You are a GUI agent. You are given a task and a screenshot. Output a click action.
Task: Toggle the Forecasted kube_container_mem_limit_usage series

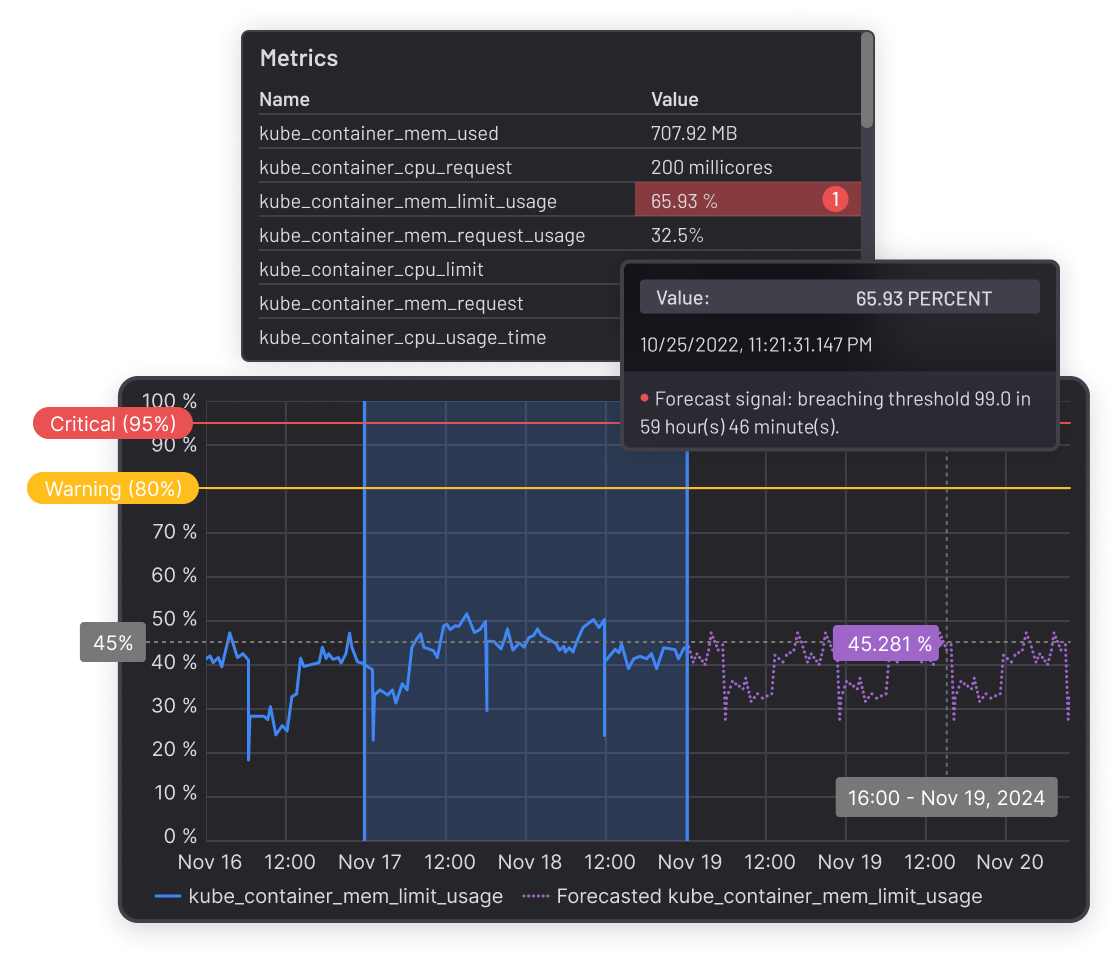point(770,896)
